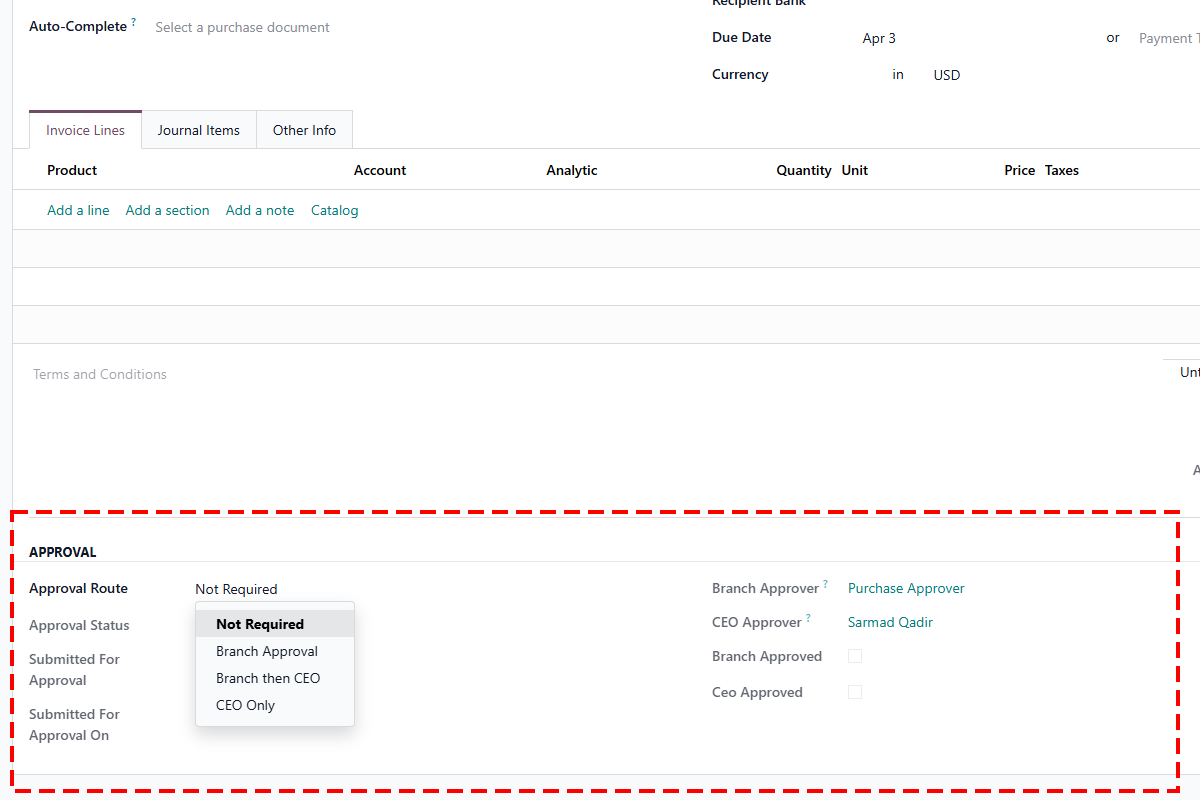The height and width of the screenshot is (800, 1200).
Task: Choose Branch then CEO approval route
Action: pyautogui.click(x=268, y=678)
